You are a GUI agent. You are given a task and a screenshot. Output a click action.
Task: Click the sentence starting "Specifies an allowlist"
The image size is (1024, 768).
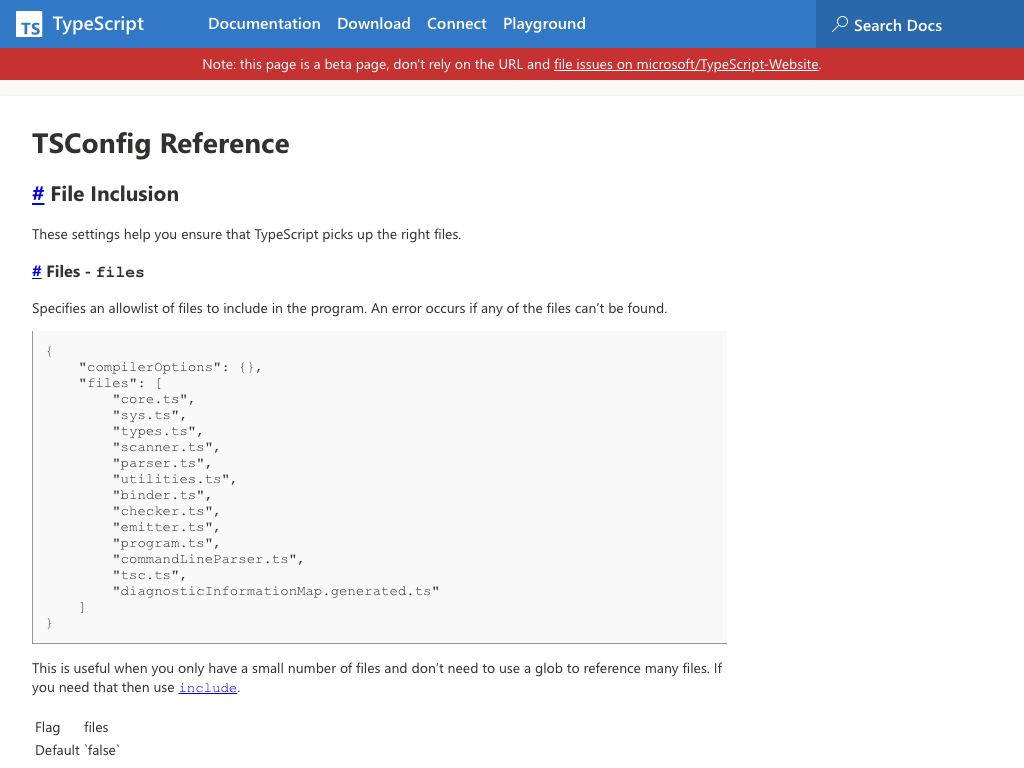click(349, 308)
